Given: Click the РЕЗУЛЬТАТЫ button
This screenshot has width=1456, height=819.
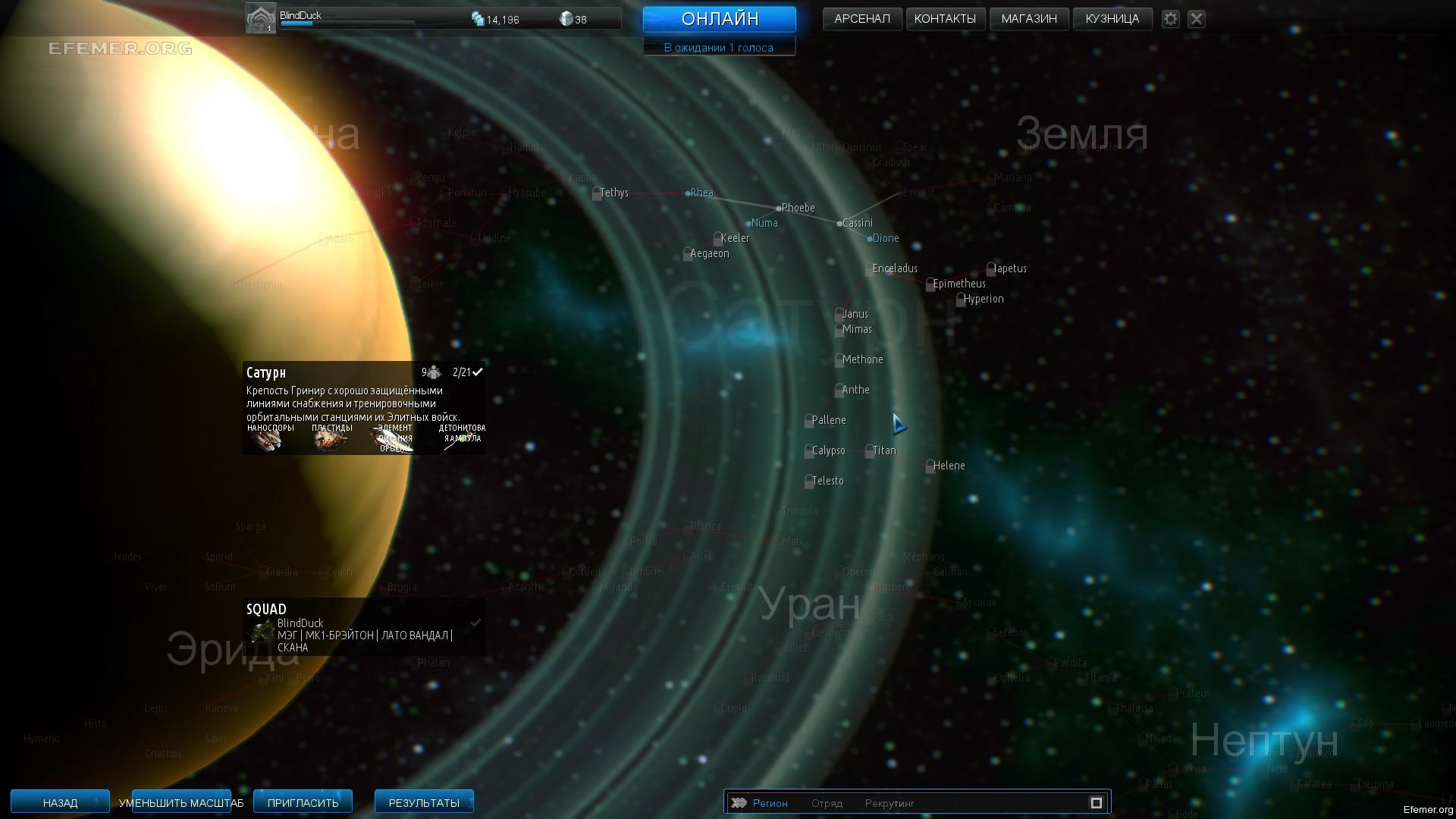Looking at the screenshot, I should (x=424, y=802).
